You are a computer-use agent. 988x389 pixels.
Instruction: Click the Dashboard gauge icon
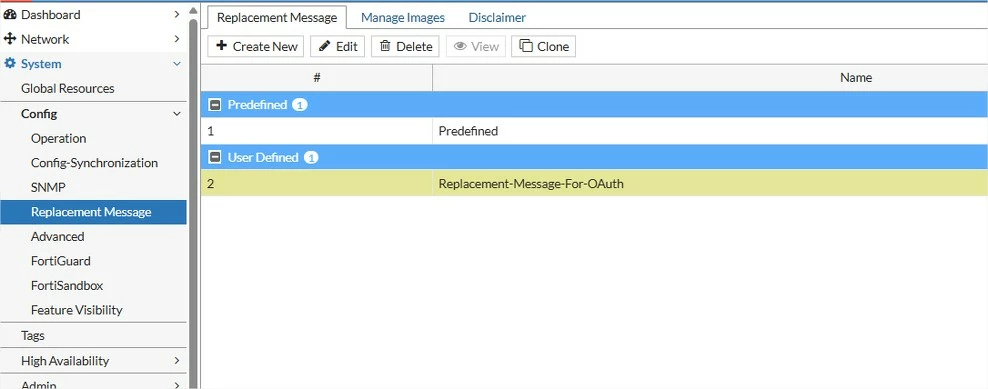pyautogui.click(x=9, y=15)
